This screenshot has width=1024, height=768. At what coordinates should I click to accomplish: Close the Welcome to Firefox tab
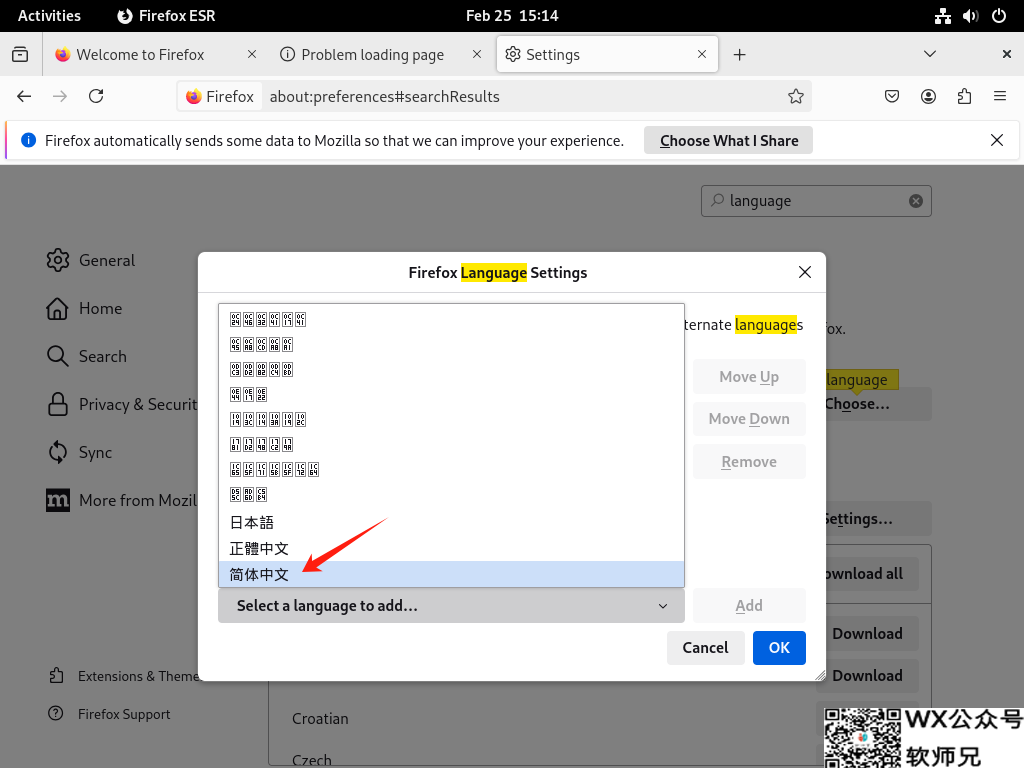coord(252,54)
